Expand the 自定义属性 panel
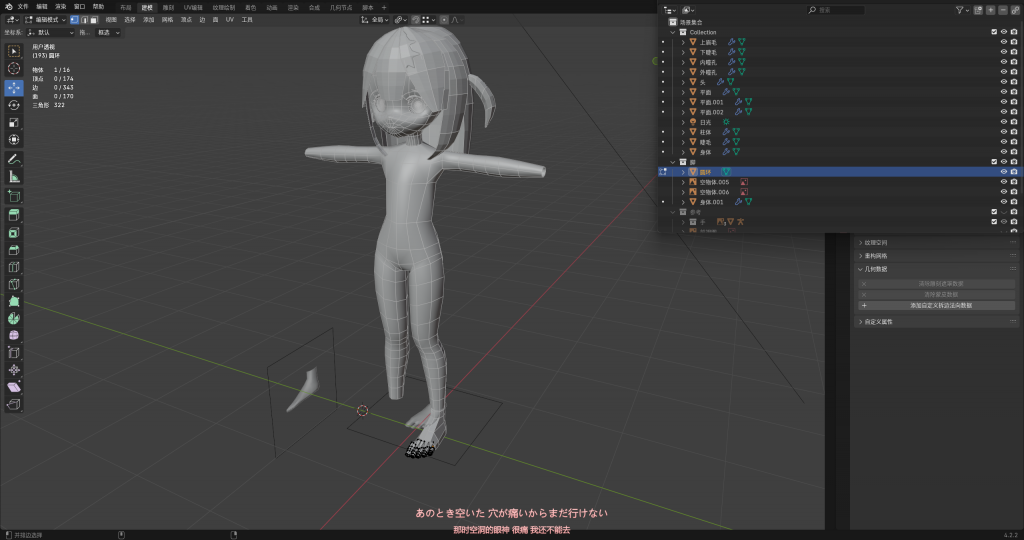1024x540 pixels. tap(878, 322)
